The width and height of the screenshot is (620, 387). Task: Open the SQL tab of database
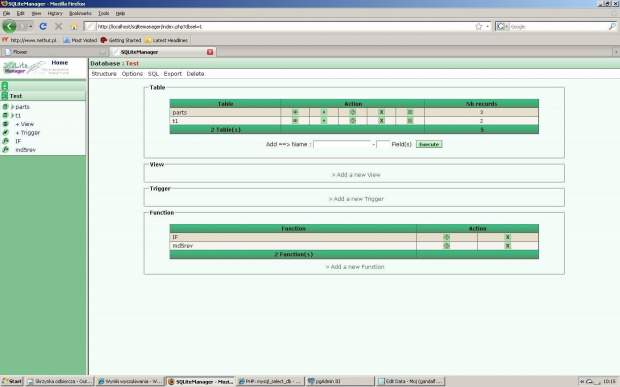[153, 74]
